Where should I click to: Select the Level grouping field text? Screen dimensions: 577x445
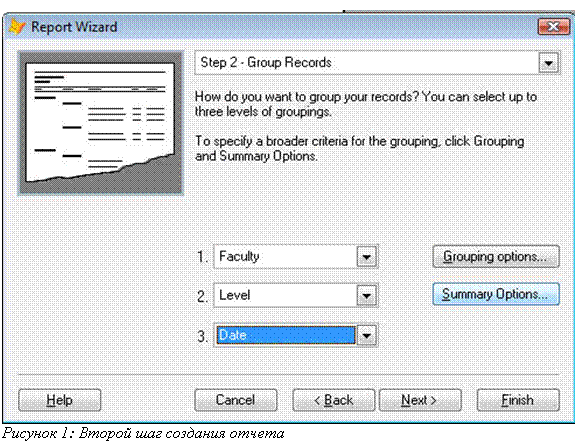(x=234, y=295)
